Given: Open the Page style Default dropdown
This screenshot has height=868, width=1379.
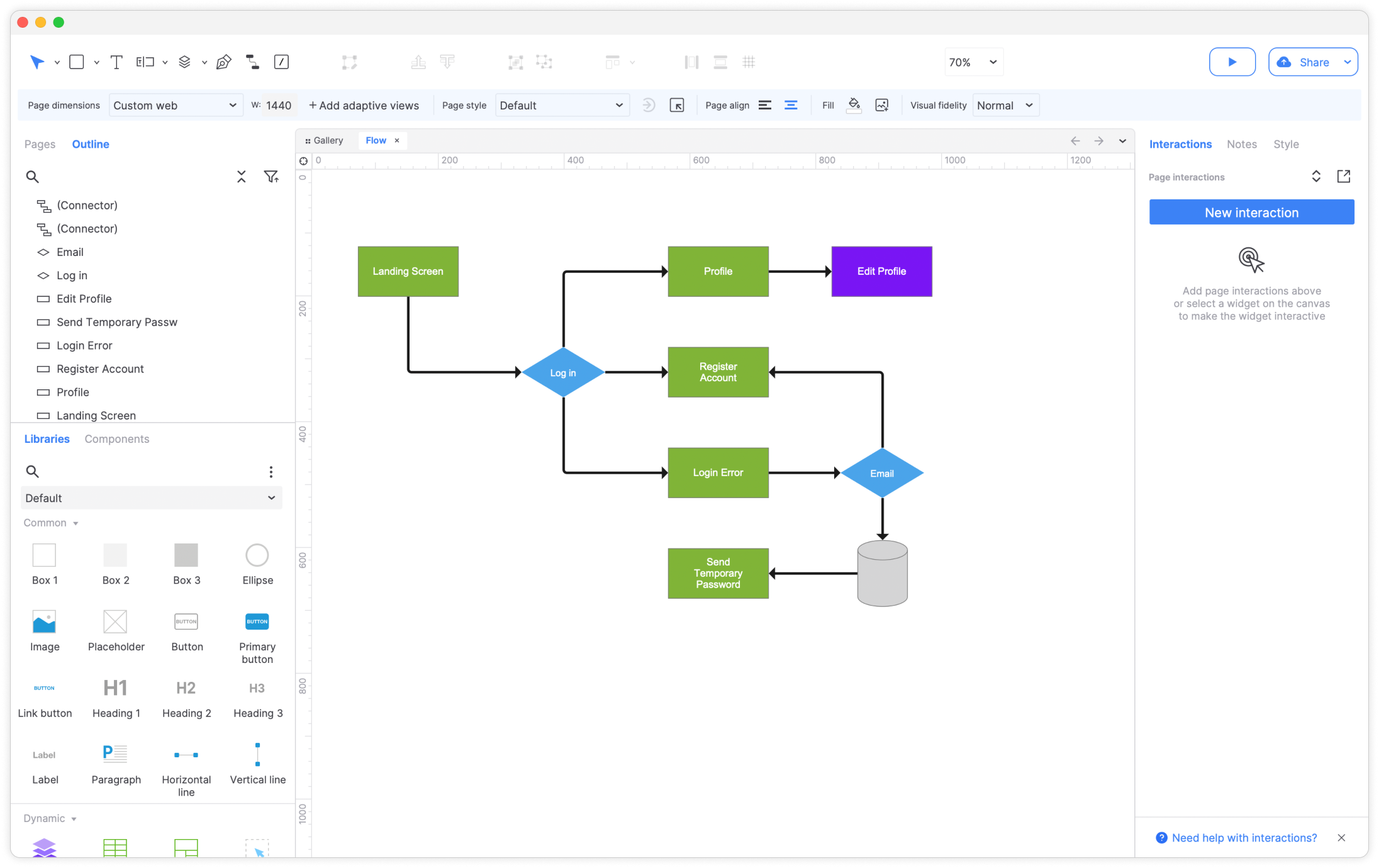Looking at the screenshot, I should click(562, 105).
